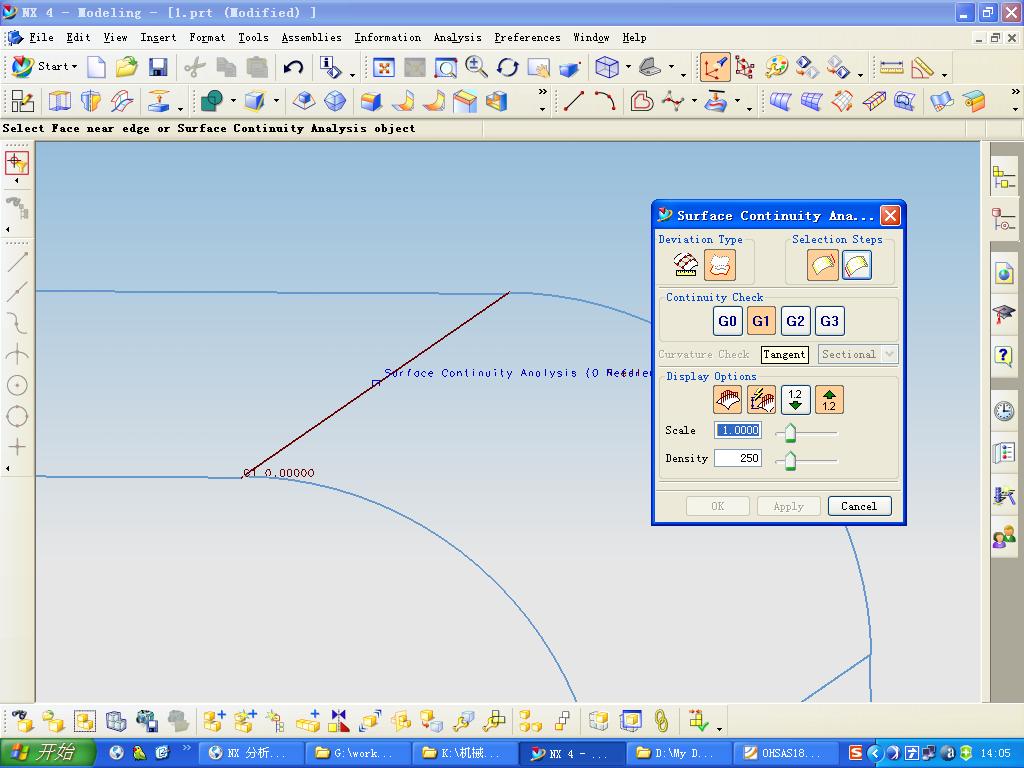
Task: Adjust the Scale slider handle
Action: pyautogui.click(x=790, y=432)
